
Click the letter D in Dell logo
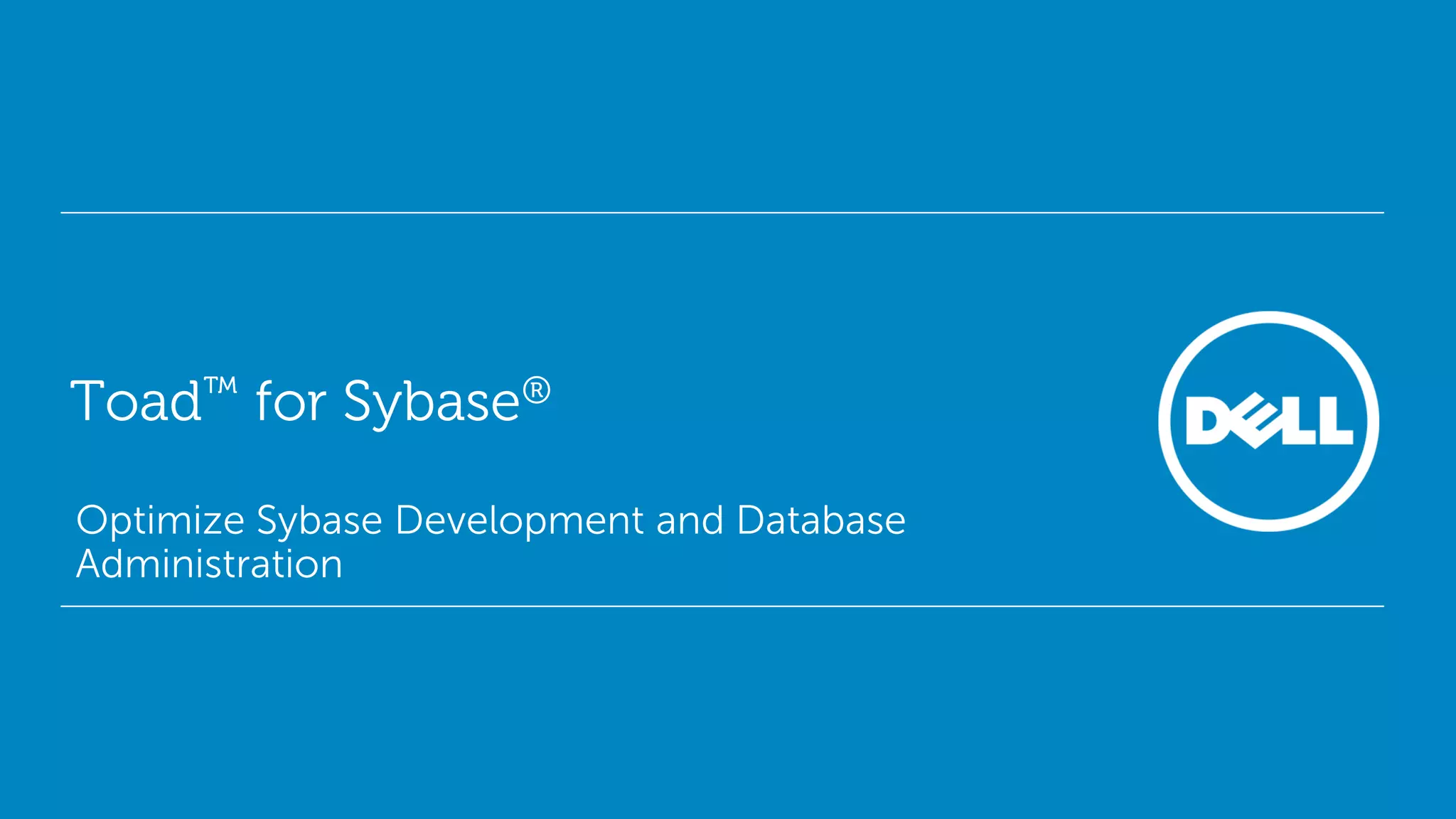pyautogui.click(x=1211, y=421)
